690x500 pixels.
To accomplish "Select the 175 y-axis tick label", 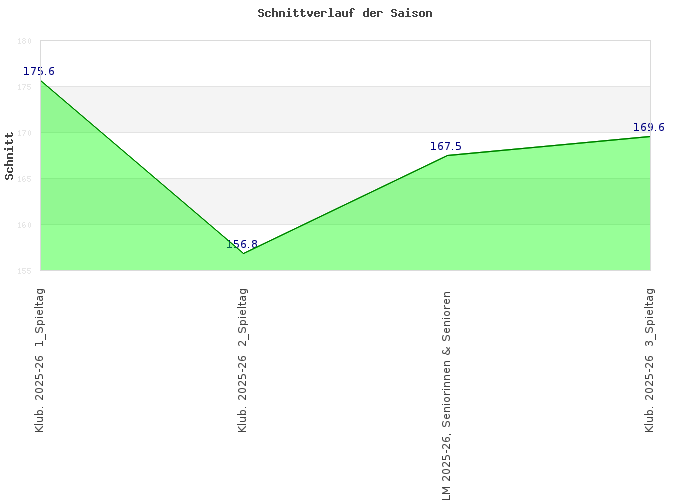I will [x=25, y=87].
